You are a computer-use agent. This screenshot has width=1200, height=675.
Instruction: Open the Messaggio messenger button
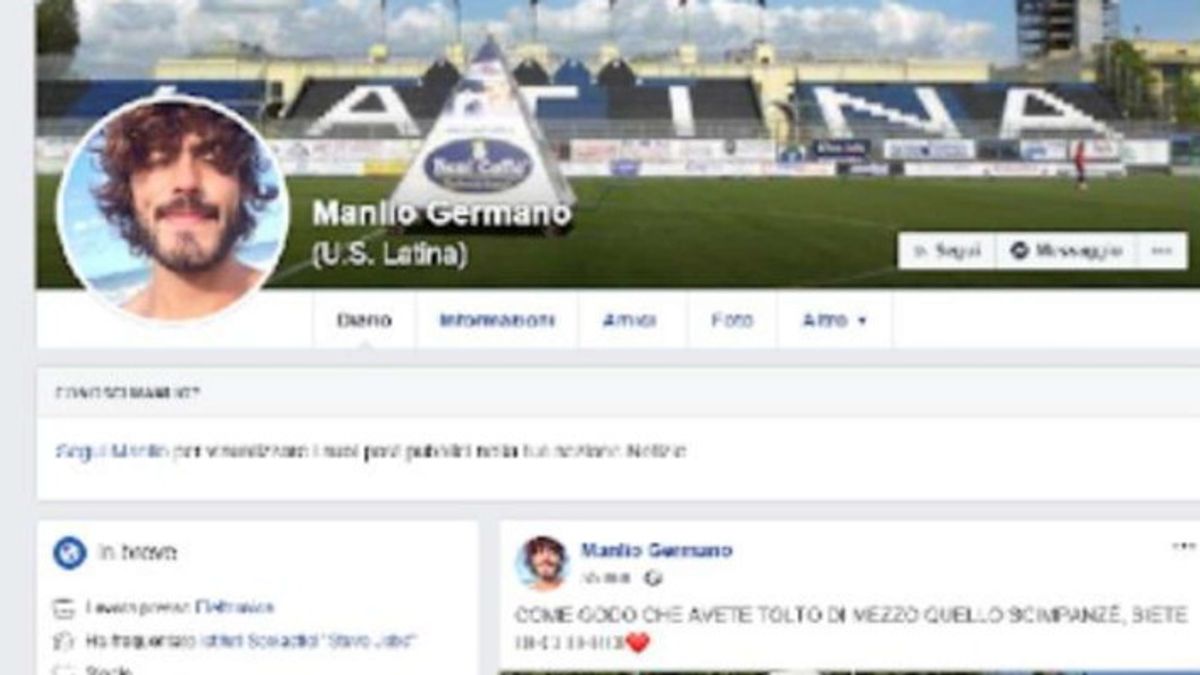(1066, 251)
